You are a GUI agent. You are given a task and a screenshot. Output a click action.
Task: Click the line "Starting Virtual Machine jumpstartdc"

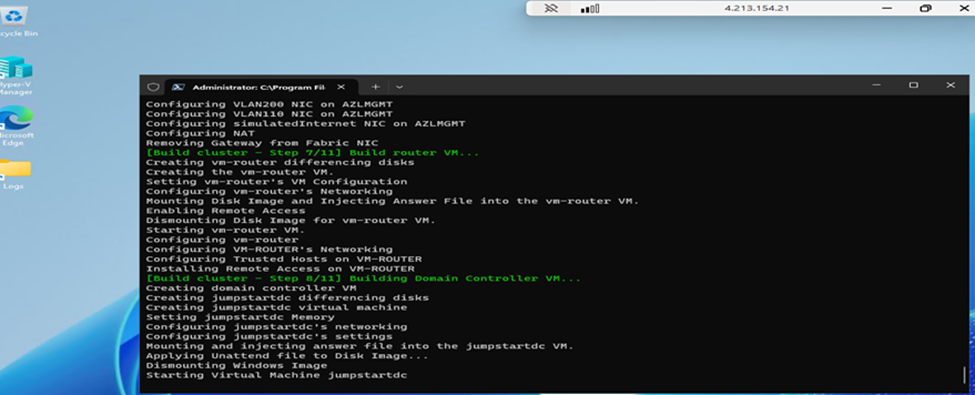(276, 375)
